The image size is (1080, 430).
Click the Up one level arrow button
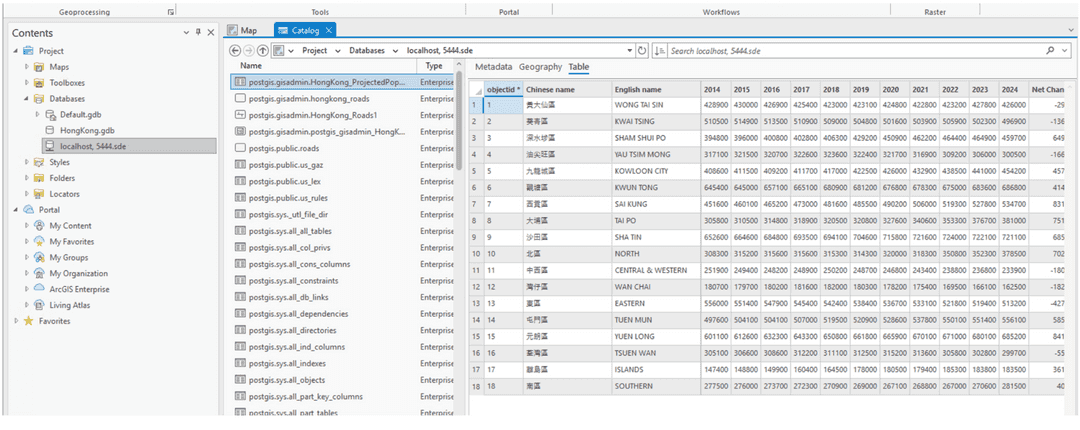[263, 50]
